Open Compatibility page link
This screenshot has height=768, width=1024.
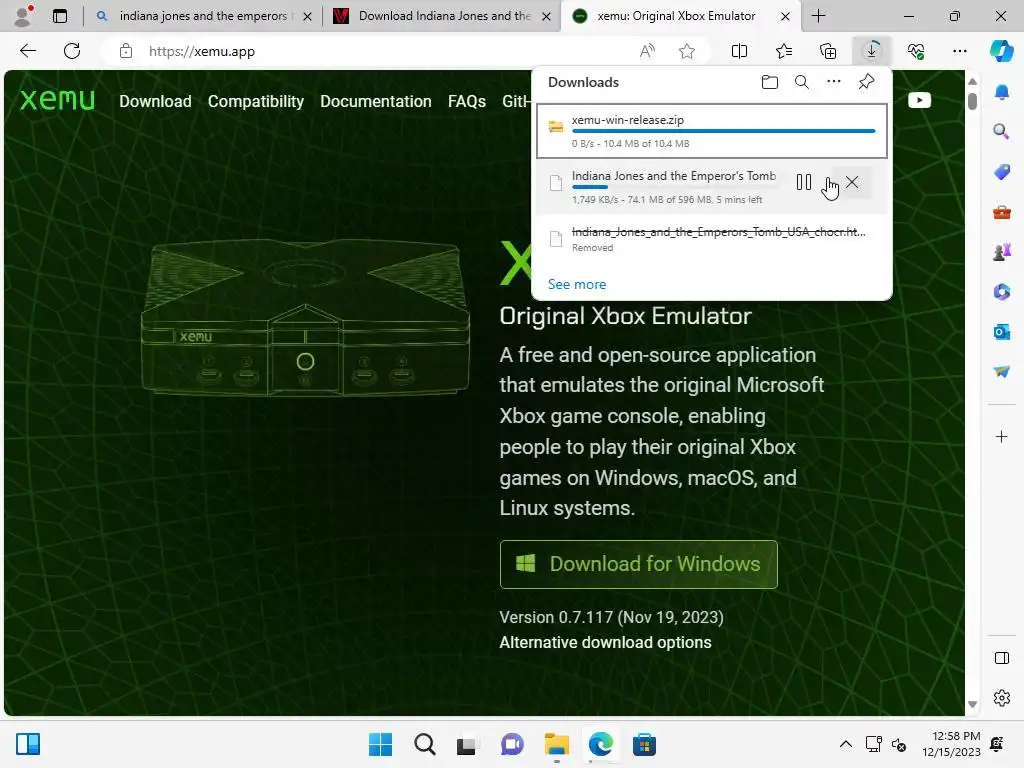pos(255,101)
